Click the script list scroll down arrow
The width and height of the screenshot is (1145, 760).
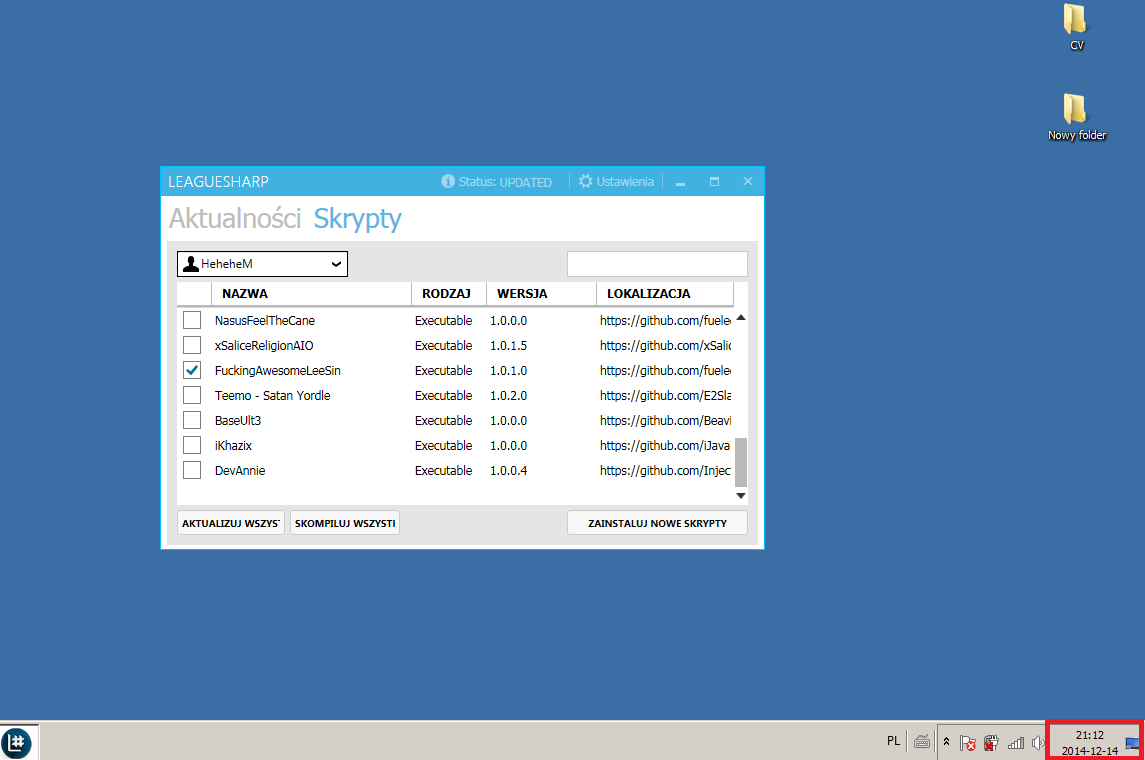(x=740, y=496)
